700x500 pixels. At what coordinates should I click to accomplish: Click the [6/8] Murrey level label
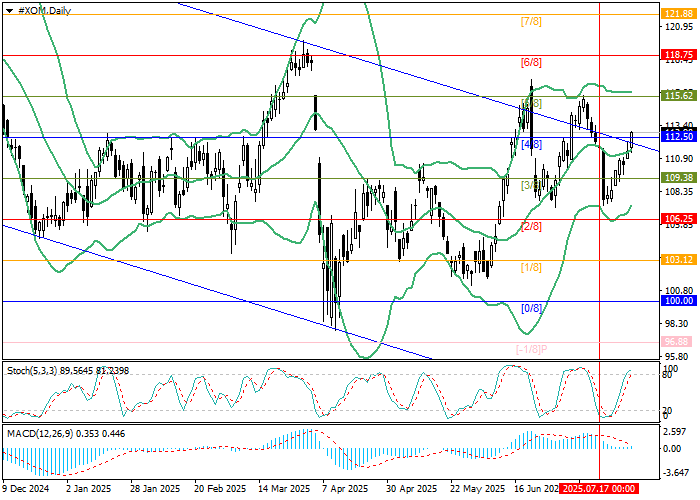click(532, 62)
